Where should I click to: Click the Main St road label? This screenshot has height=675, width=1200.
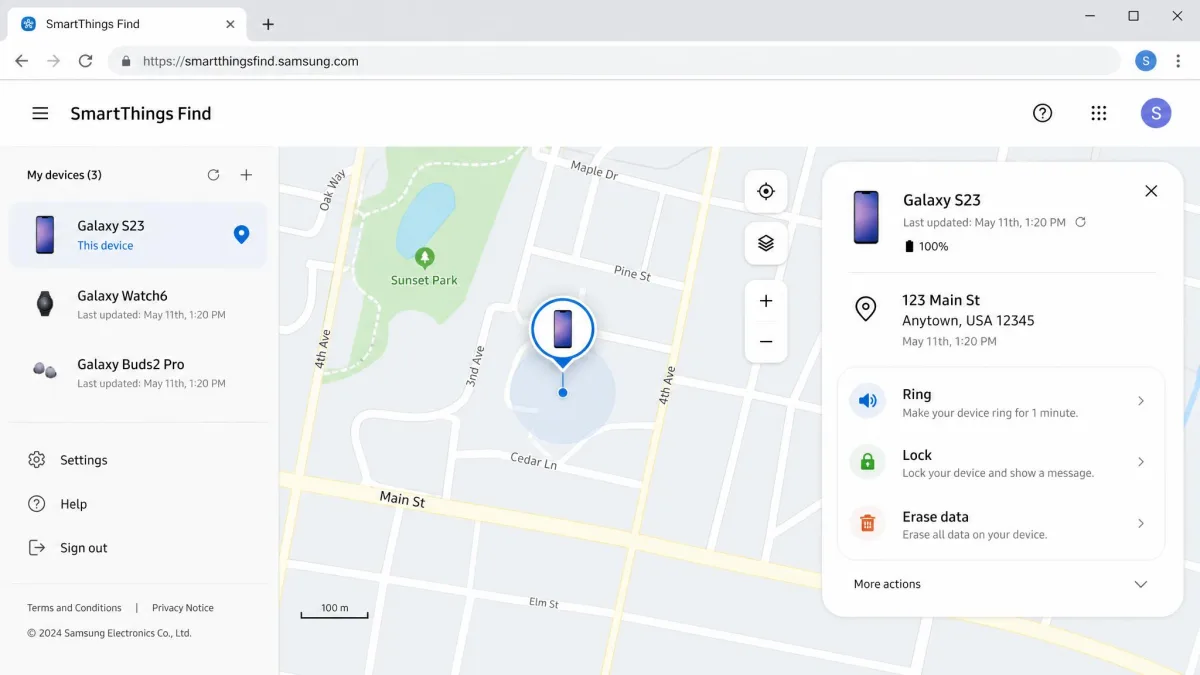tap(402, 499)
